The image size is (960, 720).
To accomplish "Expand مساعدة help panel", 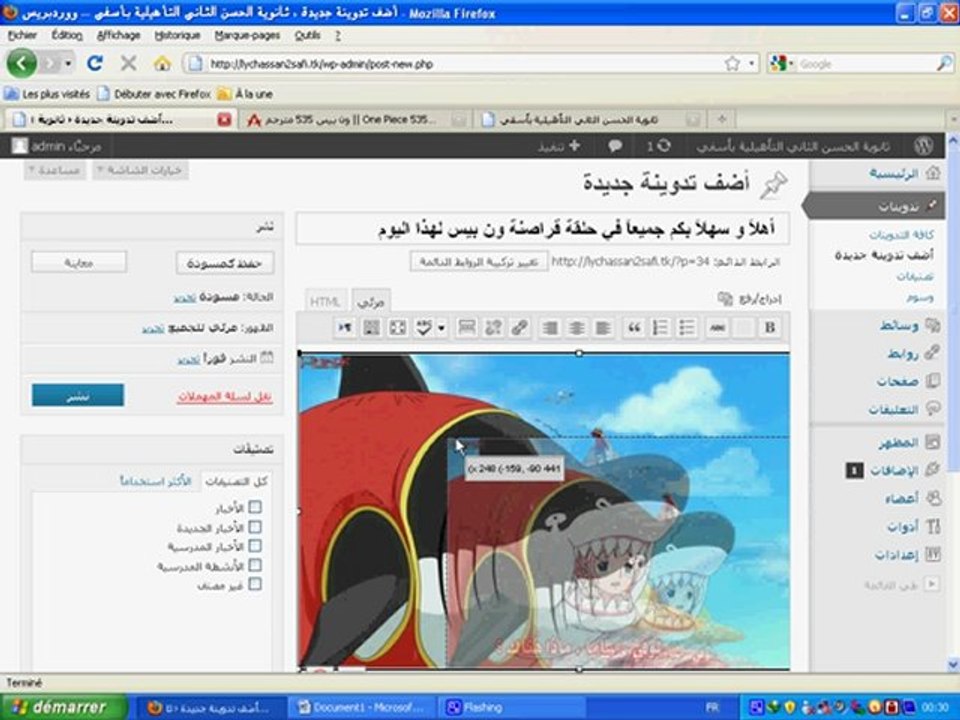I will [54, 170].
